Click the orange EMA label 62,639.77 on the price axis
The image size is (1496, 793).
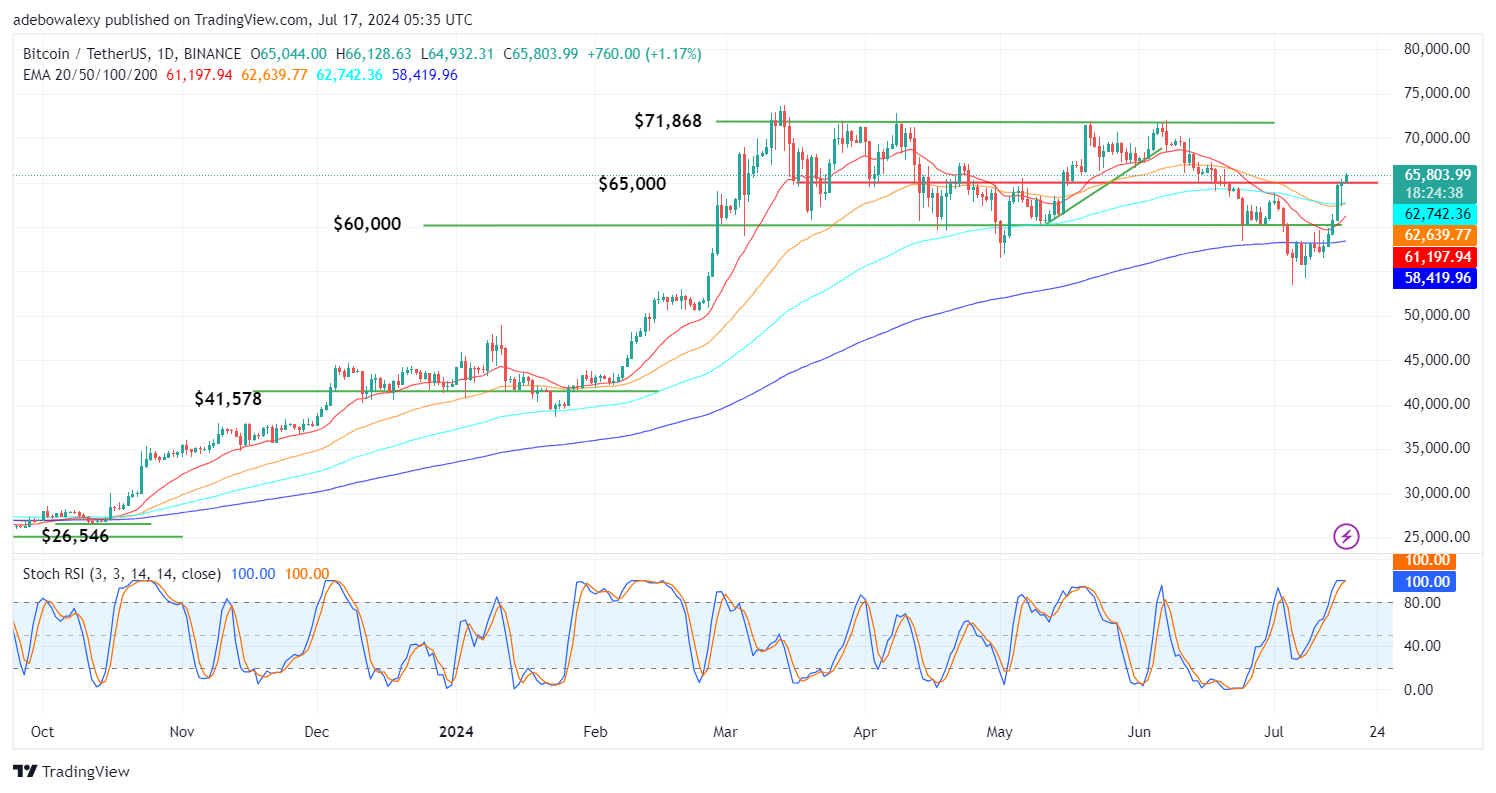pyautogui.click(x=1435, y=235)
